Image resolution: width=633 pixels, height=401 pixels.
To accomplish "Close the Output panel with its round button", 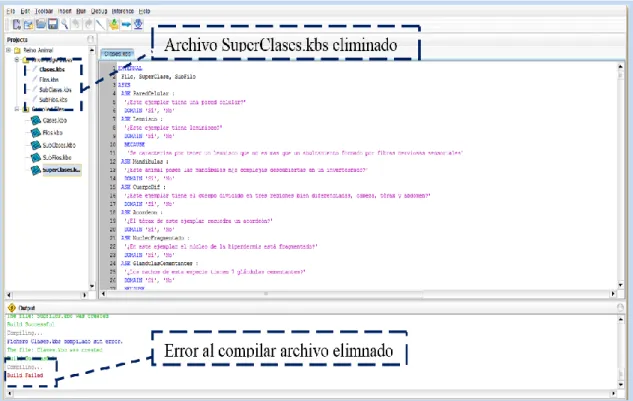I will 620,308.
